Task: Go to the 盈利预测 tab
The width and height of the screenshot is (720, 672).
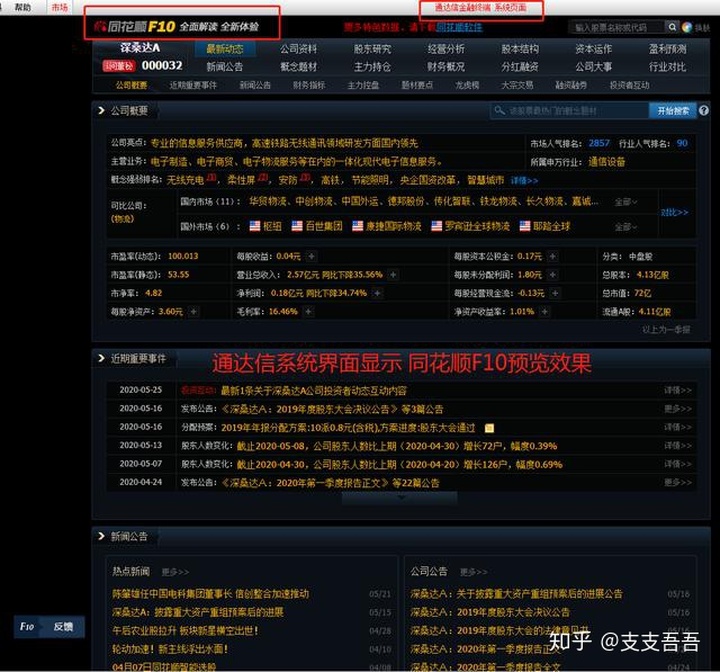Action: [x=667, y=49]
